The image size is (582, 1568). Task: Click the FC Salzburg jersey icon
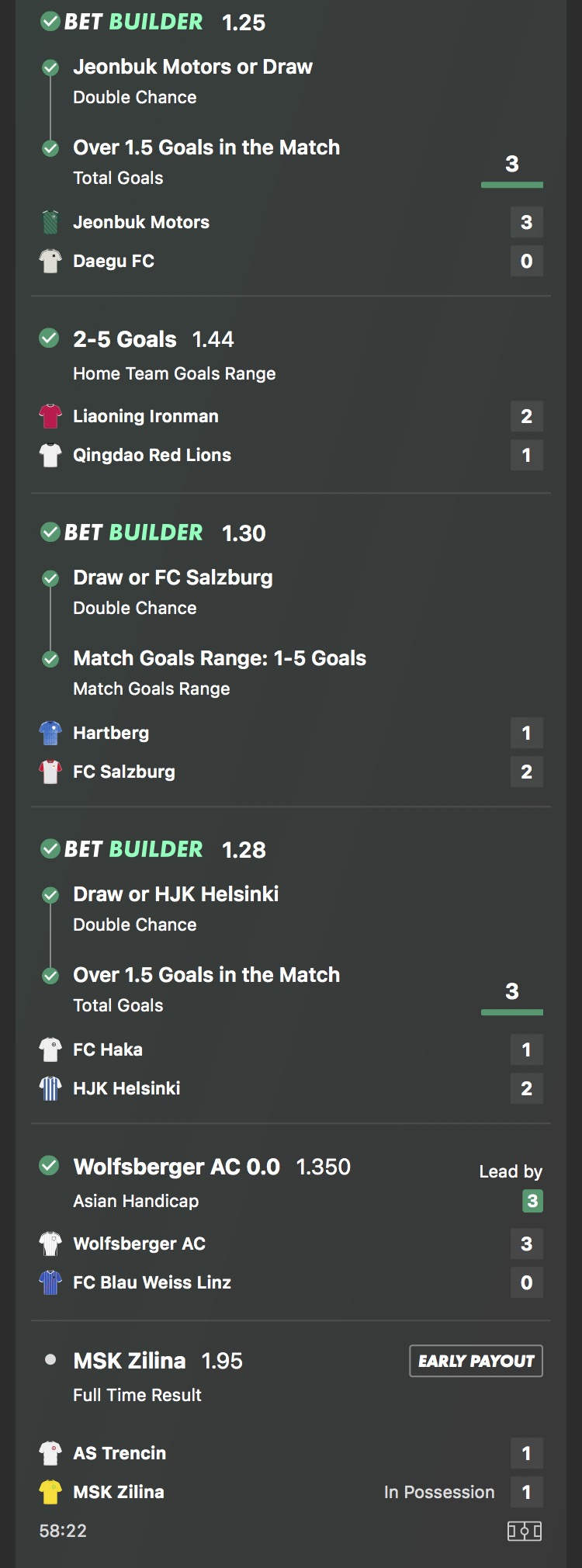(x=50, y=772)
